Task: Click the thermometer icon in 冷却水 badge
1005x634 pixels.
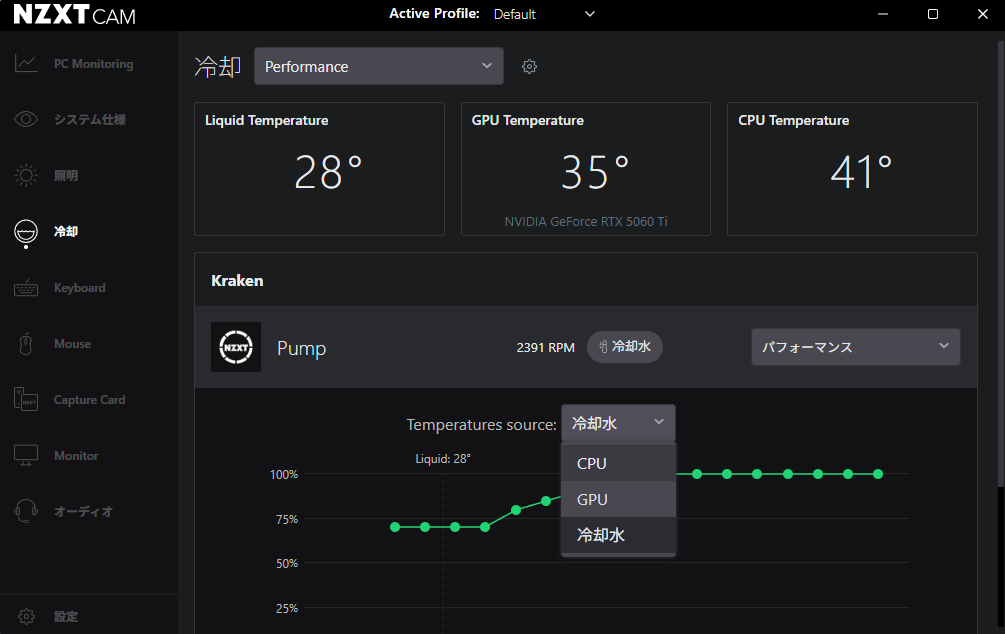Action: 603,347
